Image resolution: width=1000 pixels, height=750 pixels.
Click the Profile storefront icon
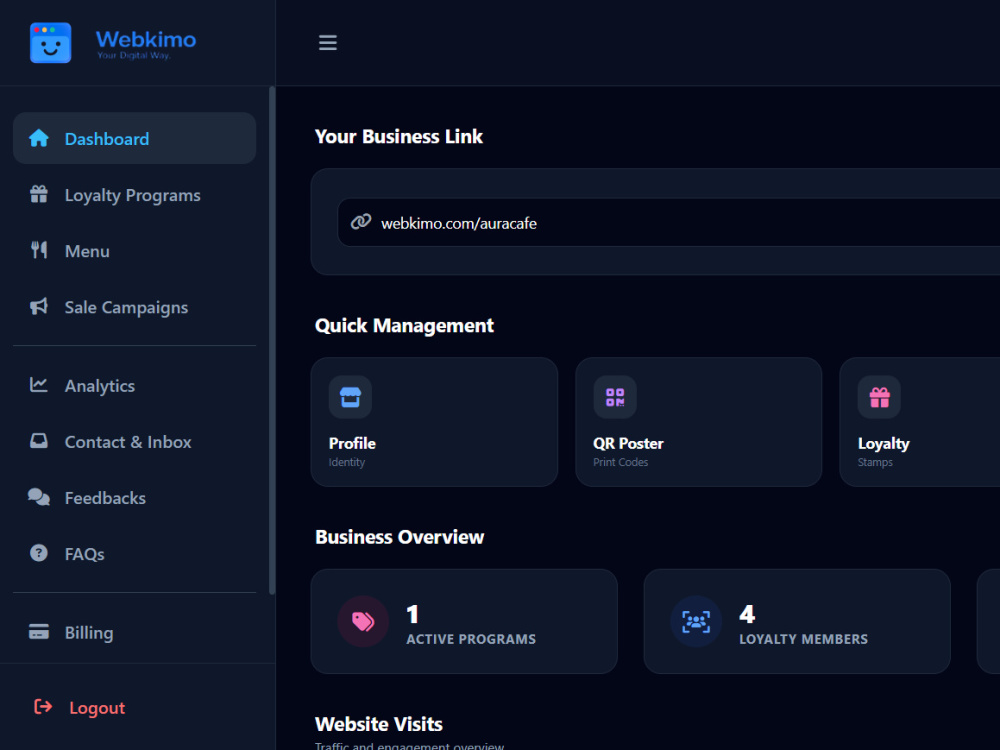pyautogui.click(x=350, y=397)
